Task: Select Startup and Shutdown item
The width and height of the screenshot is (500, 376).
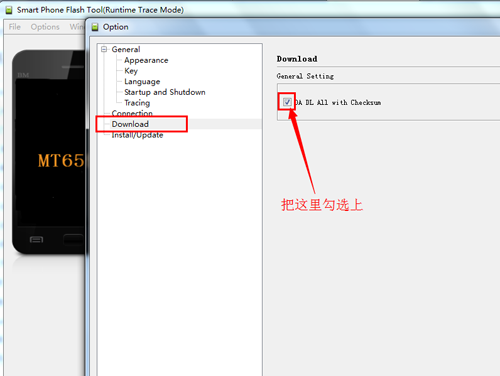Action: [x=165, y=92]
